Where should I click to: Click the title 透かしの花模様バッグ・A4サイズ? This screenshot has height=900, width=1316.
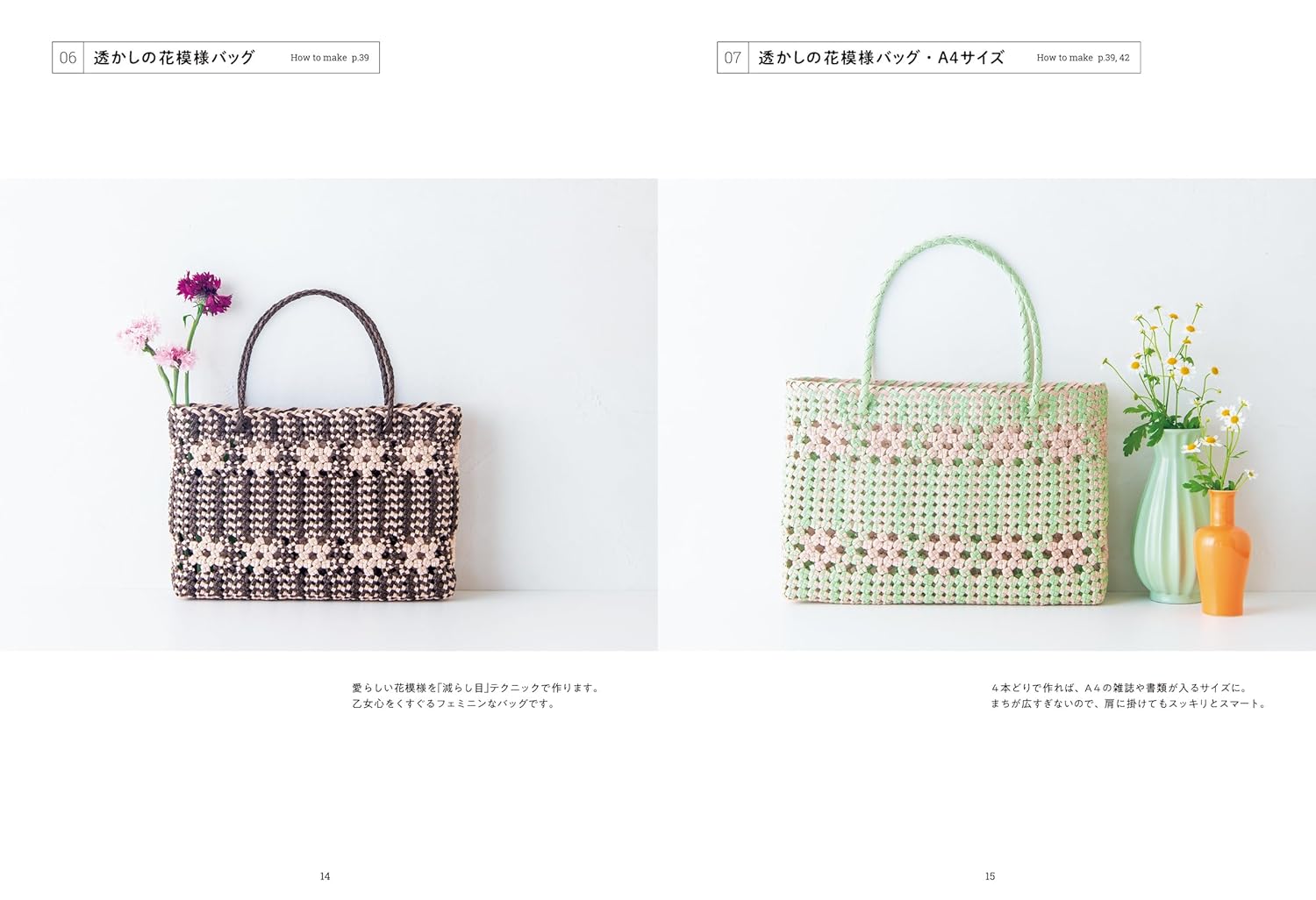881,58
